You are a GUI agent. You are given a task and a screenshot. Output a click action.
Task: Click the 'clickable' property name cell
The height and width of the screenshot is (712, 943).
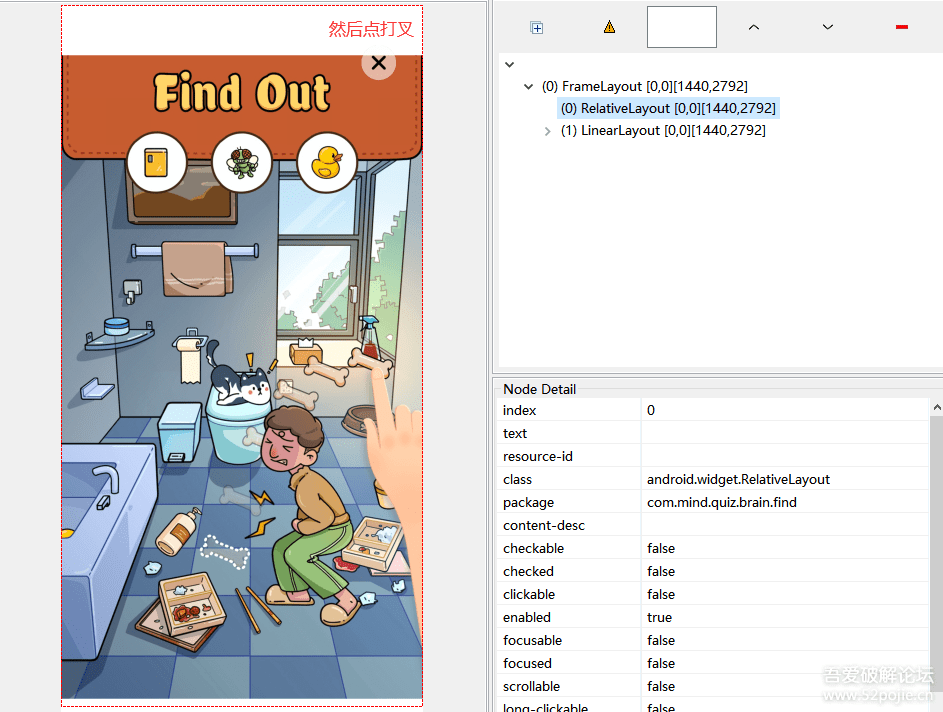[x=568, y=594]
